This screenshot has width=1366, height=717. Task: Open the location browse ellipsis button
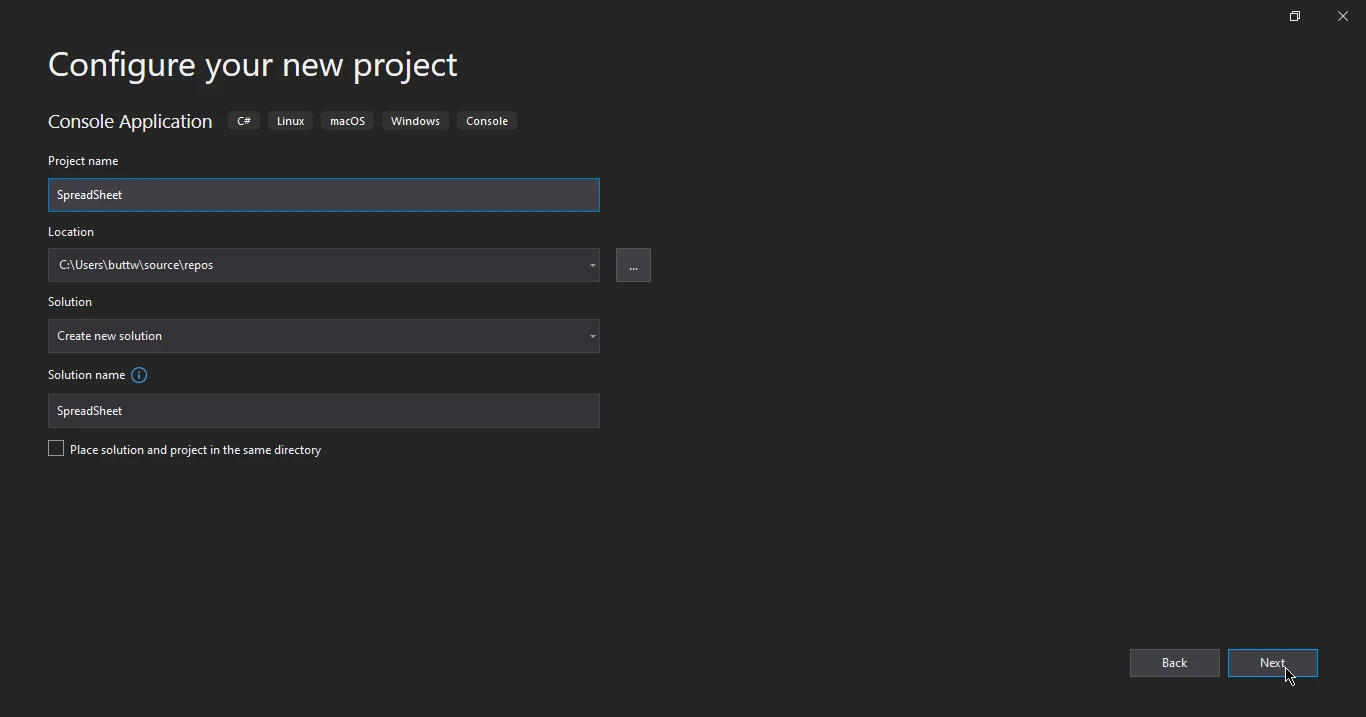click(633, 266)
